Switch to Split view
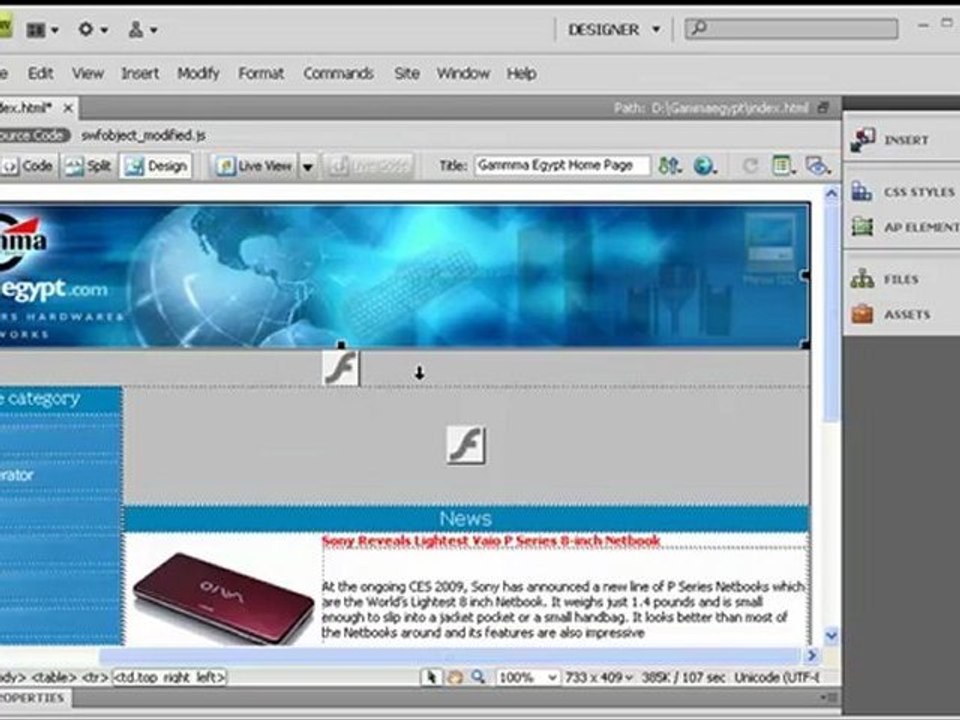960x720 pixels. [x=89, y=166]
